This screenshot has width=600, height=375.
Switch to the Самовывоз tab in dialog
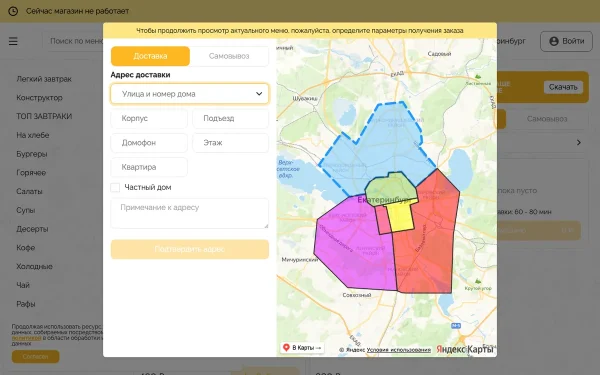[x=229, y=56]
